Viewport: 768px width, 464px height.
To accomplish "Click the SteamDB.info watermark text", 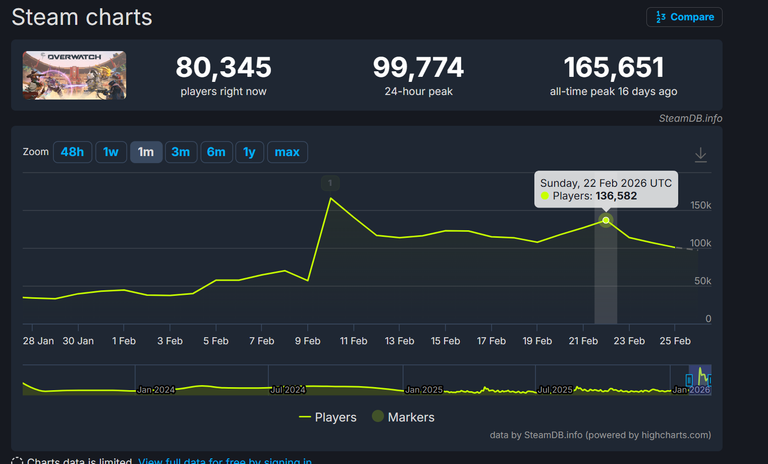I will click(690, 119).
